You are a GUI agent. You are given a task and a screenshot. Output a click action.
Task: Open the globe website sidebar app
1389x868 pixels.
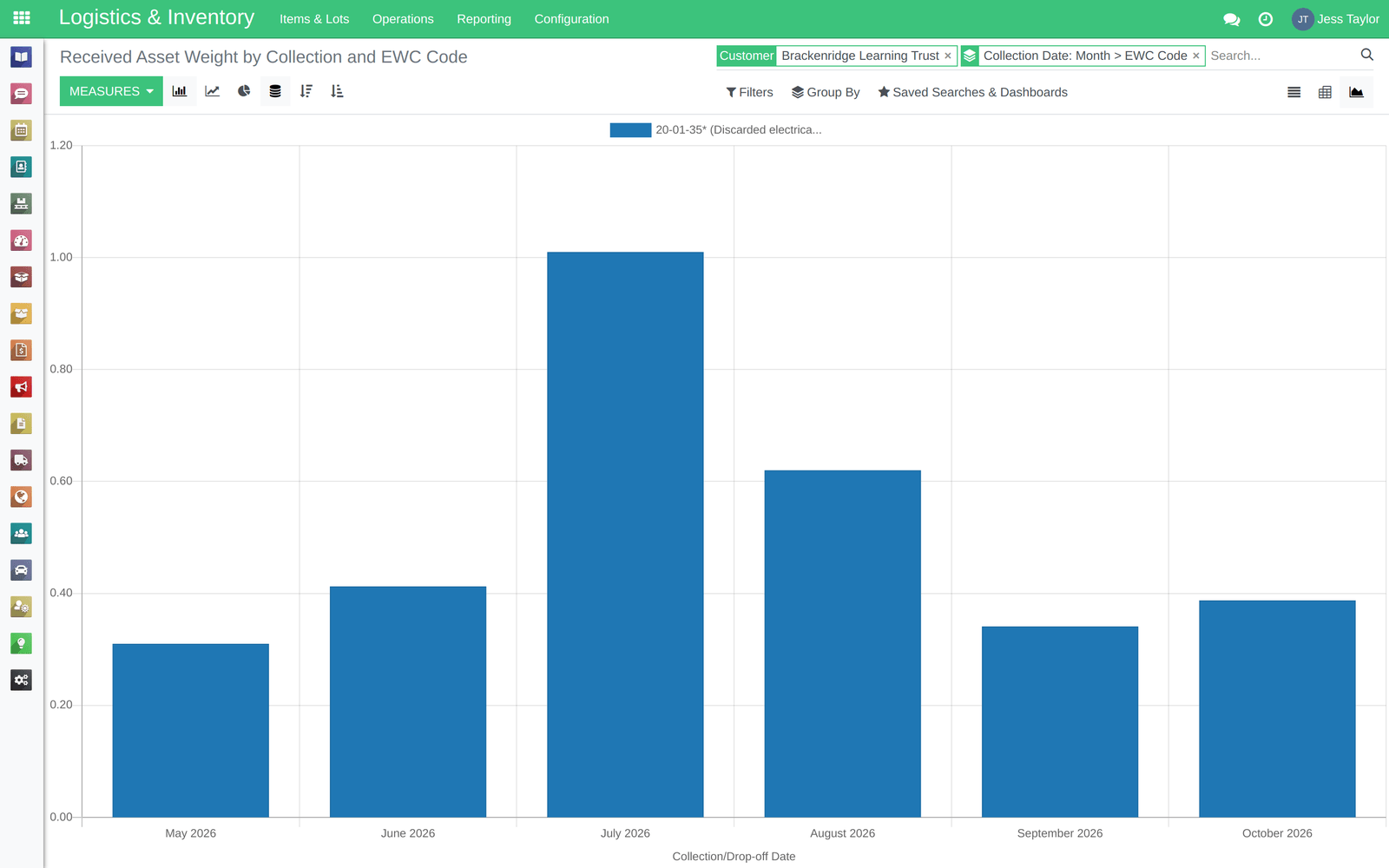point(22,496)
